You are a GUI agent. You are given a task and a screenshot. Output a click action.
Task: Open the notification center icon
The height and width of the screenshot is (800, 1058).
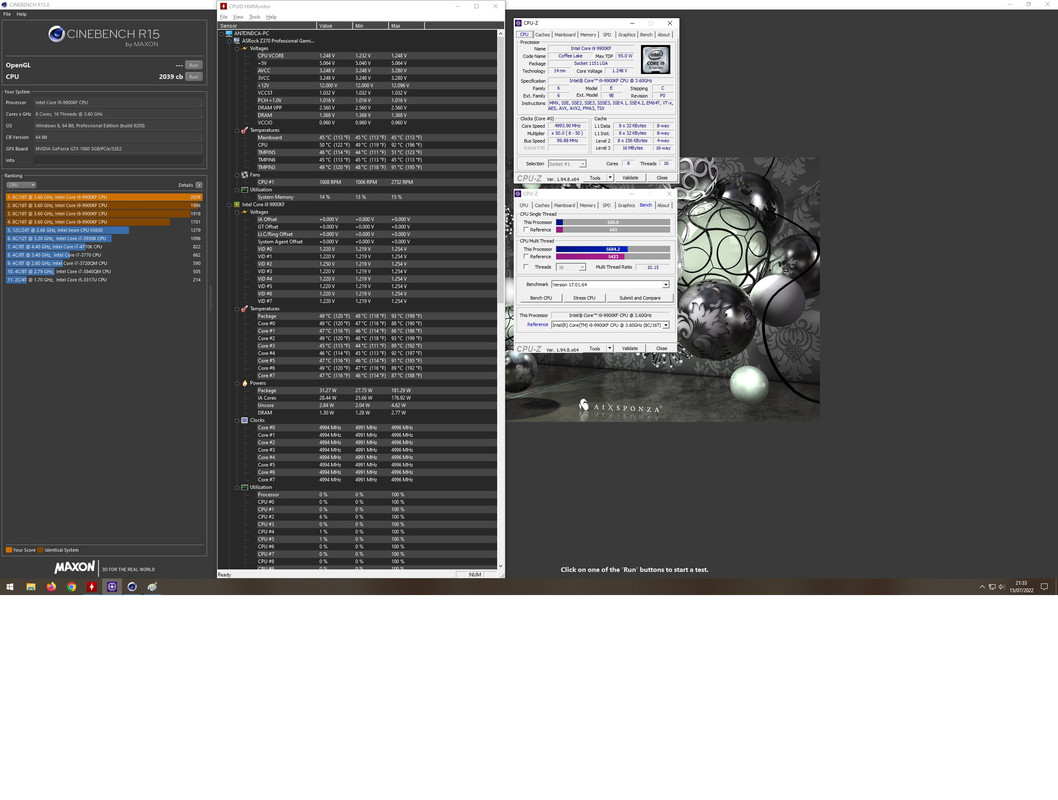point(1045,587)
